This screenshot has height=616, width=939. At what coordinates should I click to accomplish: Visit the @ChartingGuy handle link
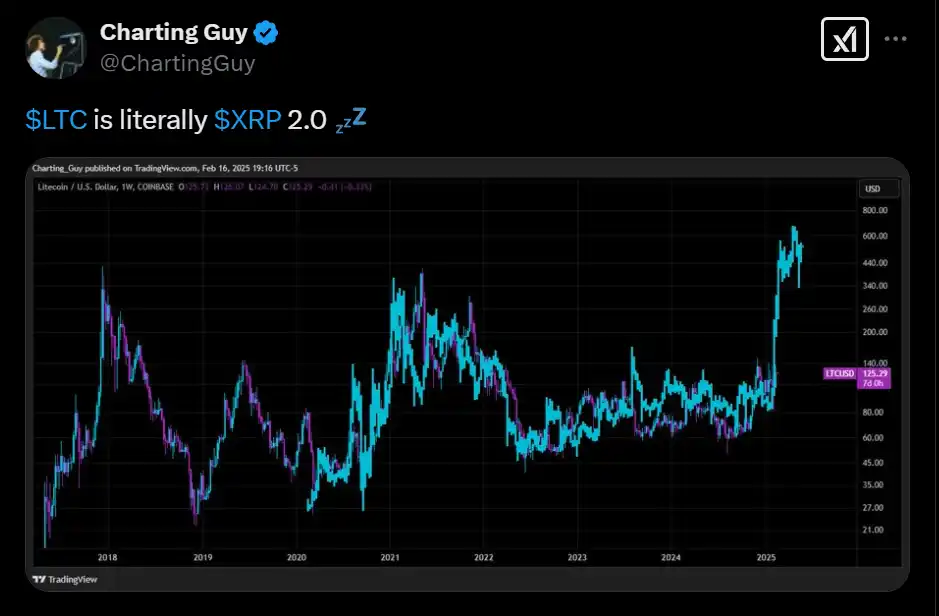177,63
